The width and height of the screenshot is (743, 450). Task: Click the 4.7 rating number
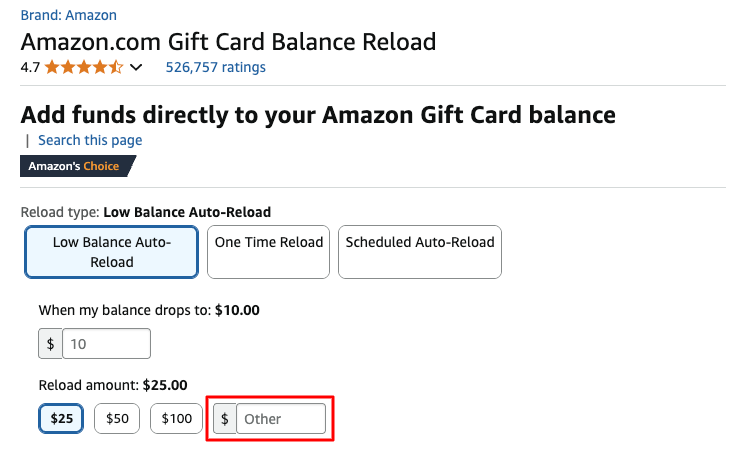tap(30, 67)
